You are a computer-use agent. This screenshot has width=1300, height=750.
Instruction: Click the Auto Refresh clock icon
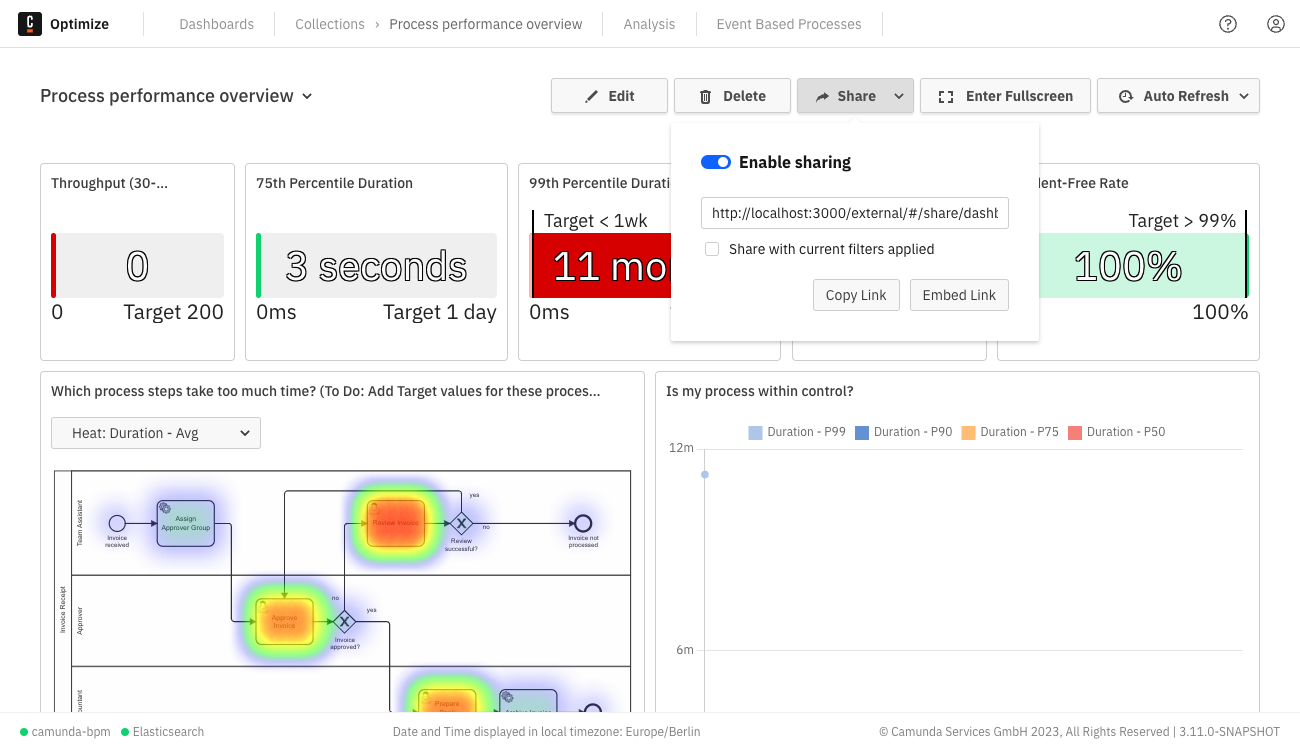(x=1125, y=96)
